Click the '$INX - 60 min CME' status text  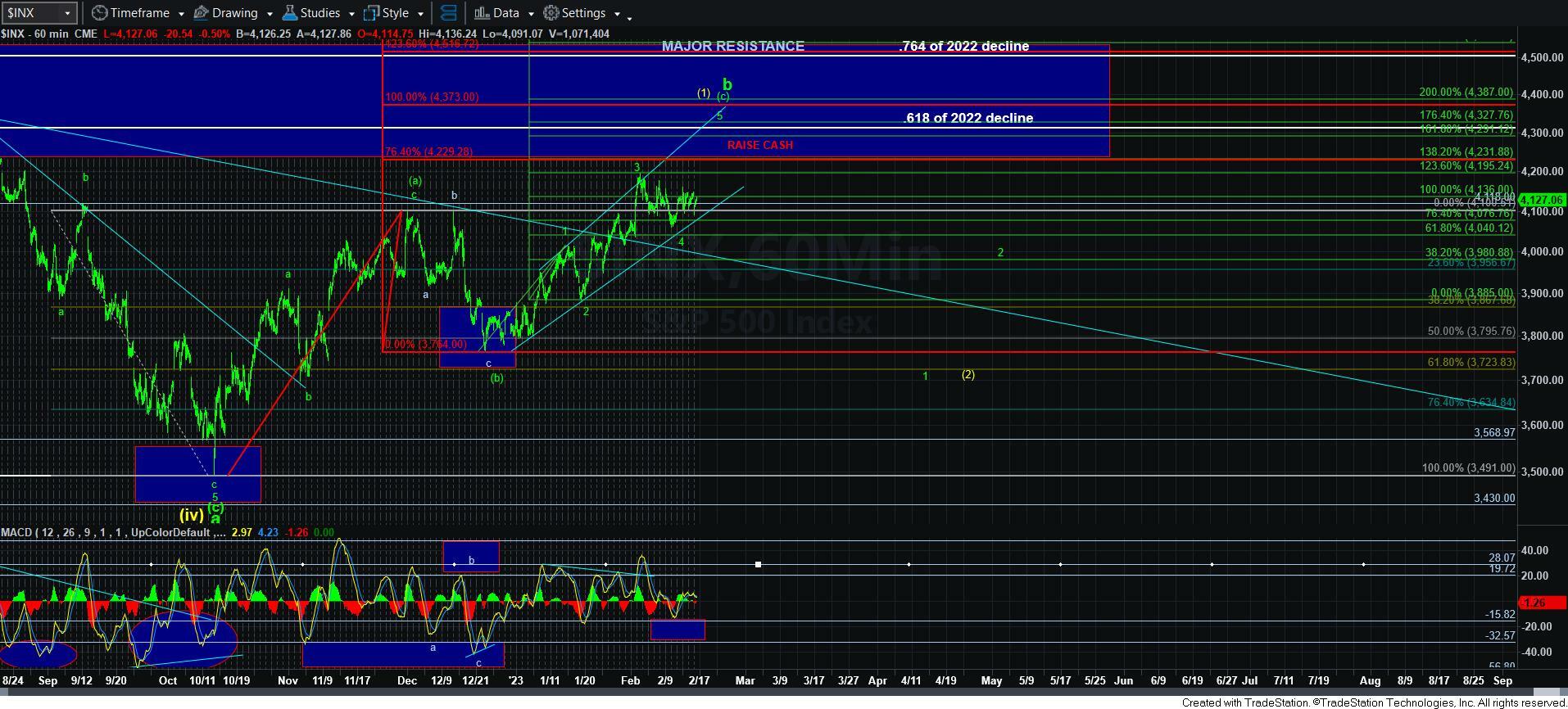pos(48,34)
